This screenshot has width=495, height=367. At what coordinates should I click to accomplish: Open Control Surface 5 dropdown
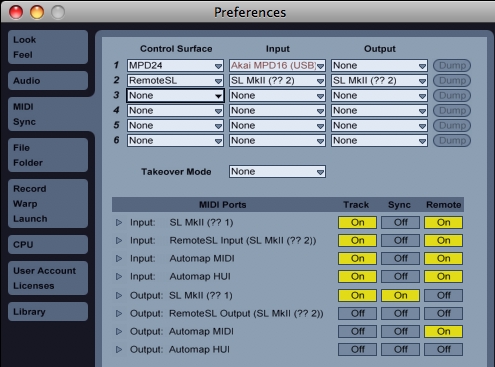click(x=175, y=125)
